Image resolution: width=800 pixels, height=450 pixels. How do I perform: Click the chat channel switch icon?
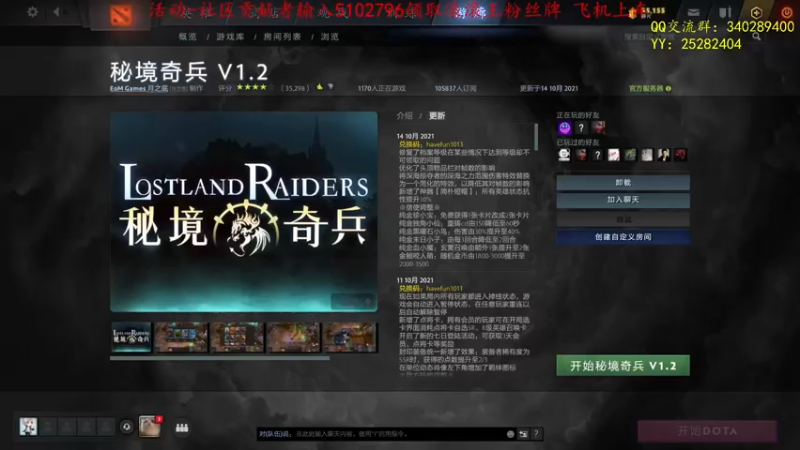(x=523, y=434)
